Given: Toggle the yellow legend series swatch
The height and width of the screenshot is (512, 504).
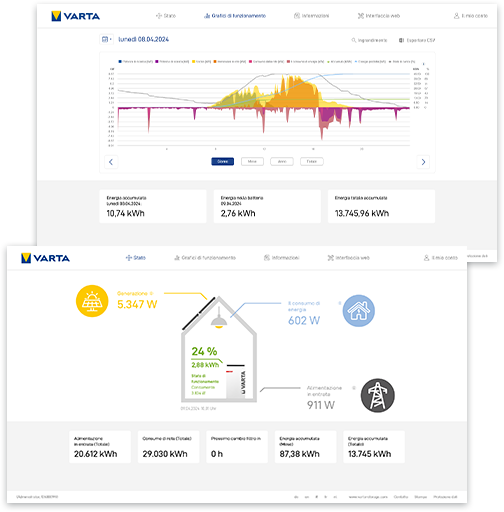Looking at the screenshot, I should click(194, 62).
